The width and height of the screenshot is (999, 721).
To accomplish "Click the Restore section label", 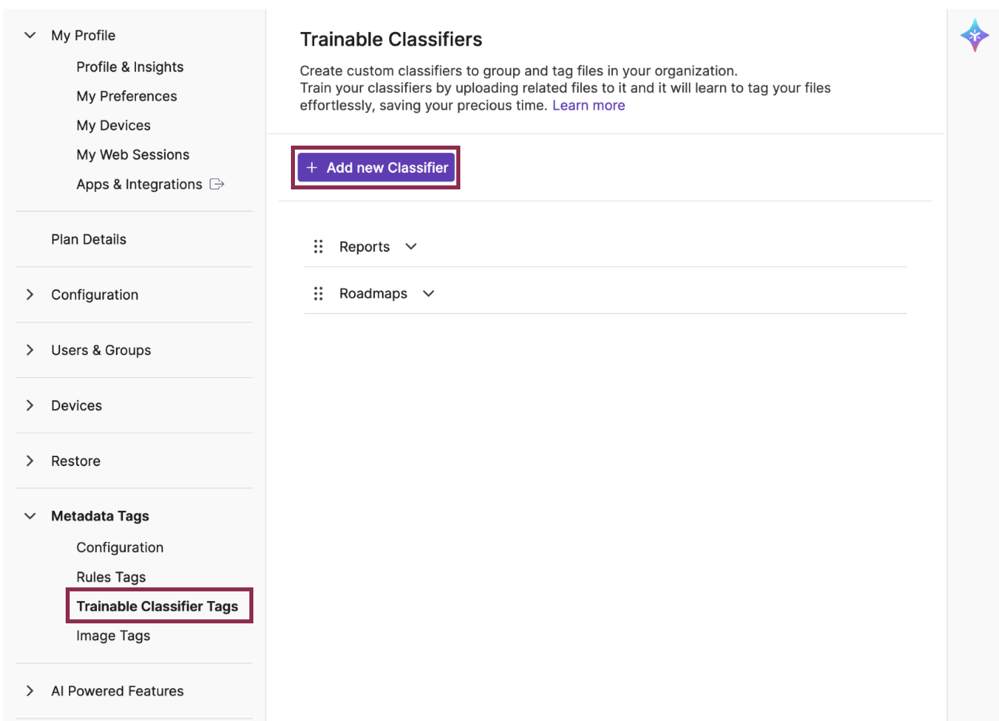I will tap(76, 460).
